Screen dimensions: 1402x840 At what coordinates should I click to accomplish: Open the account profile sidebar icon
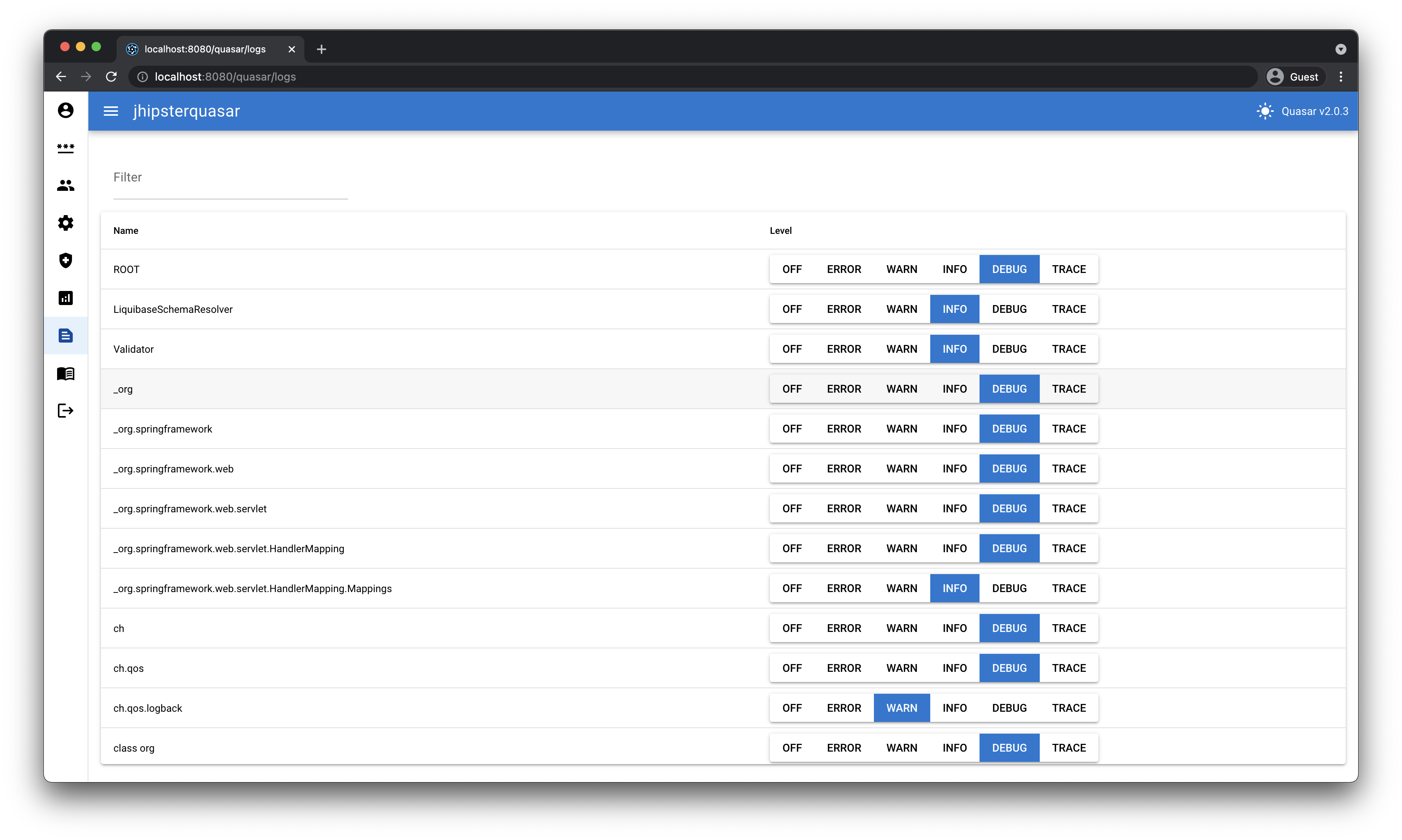point(66,110)
